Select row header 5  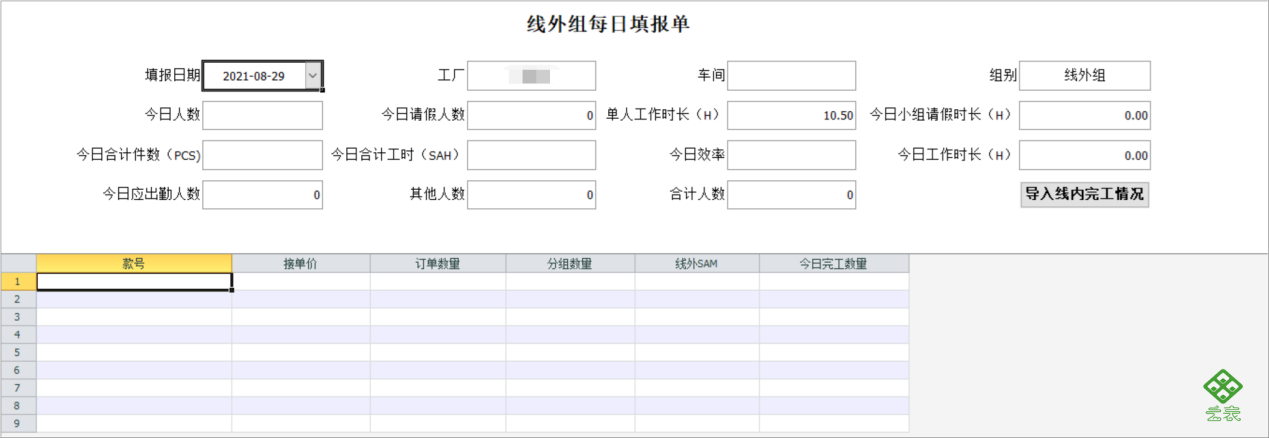coord(18,352)
